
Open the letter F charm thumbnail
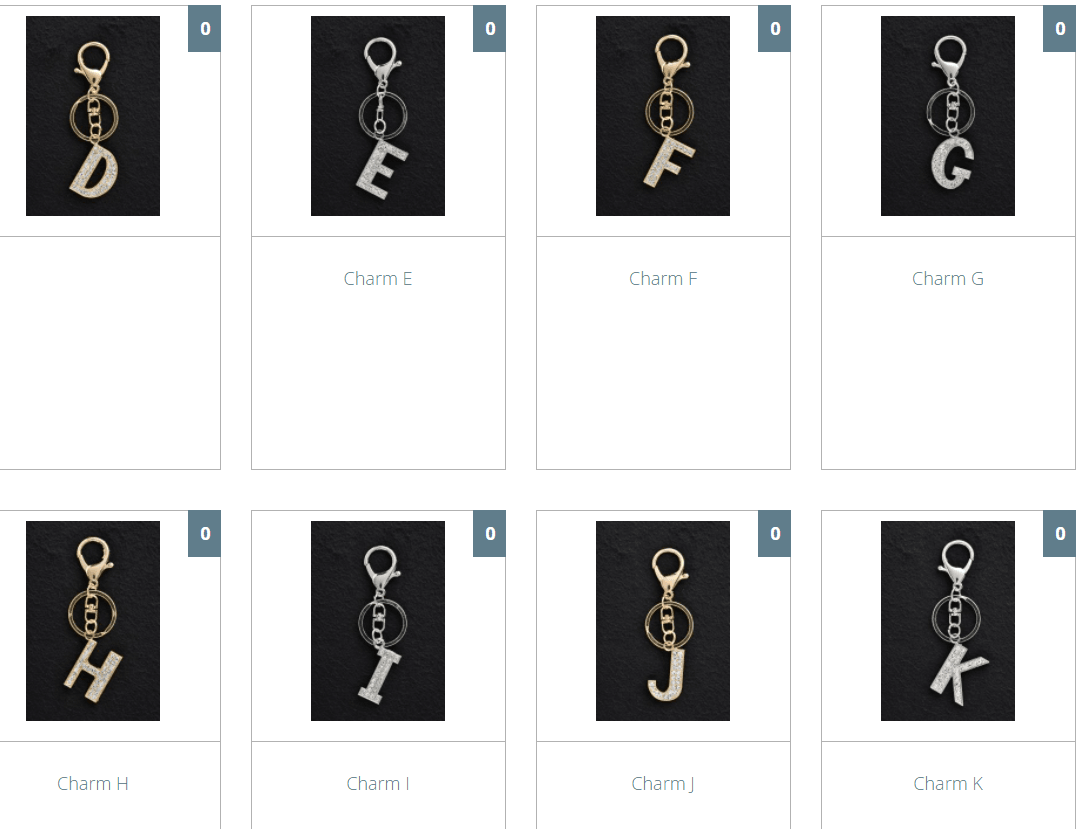point(663,116)
